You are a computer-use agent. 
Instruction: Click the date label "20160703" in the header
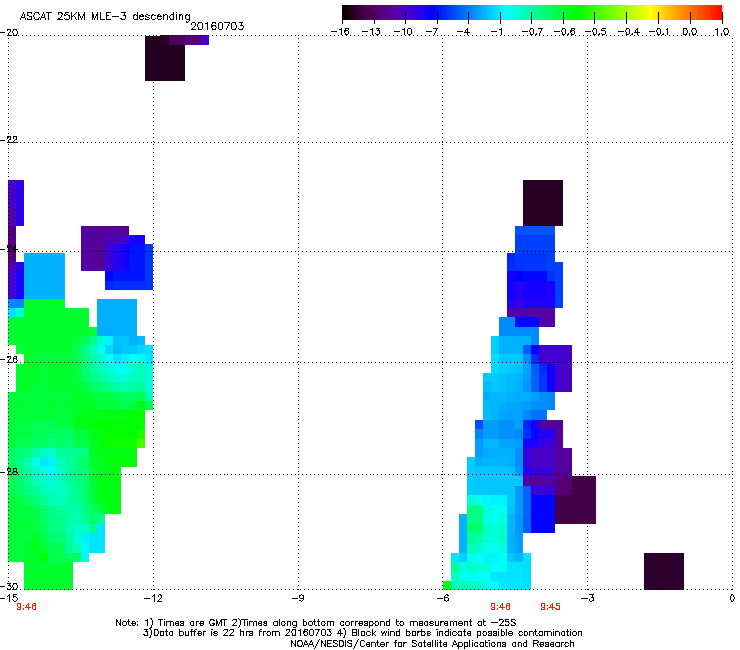coord(217,26)
